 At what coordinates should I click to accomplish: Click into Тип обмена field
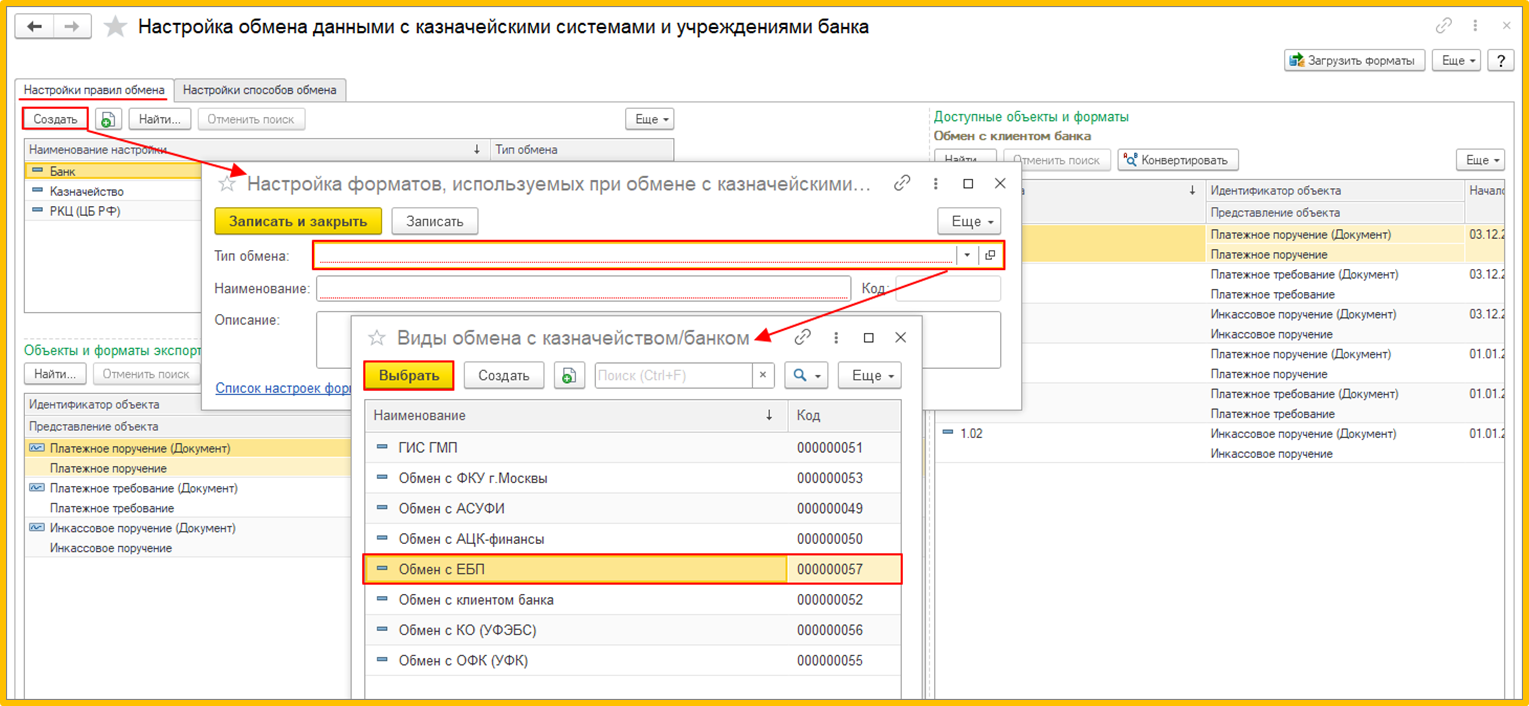[634, 255]
